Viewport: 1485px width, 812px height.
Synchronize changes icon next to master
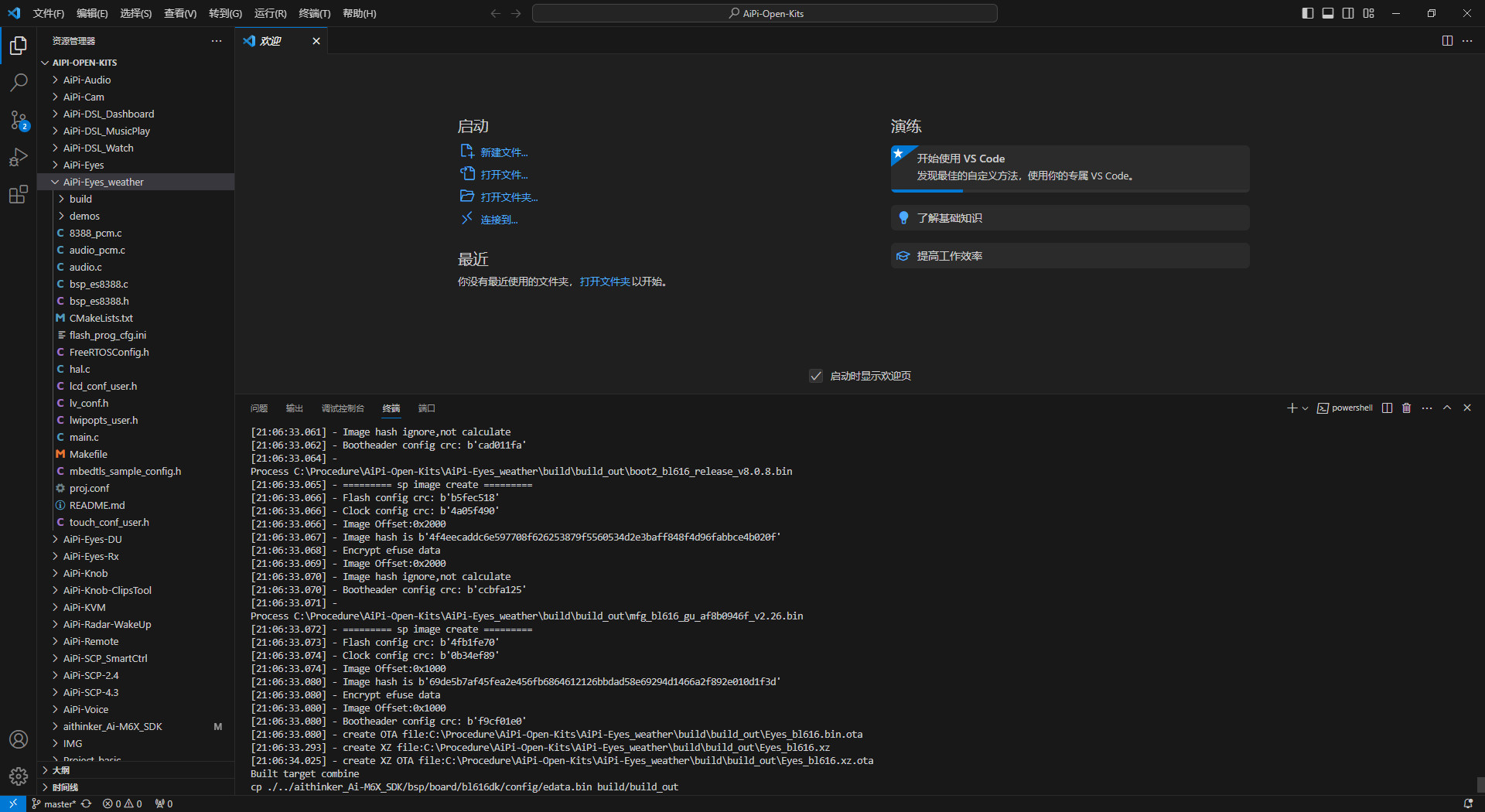click(87, 803)
